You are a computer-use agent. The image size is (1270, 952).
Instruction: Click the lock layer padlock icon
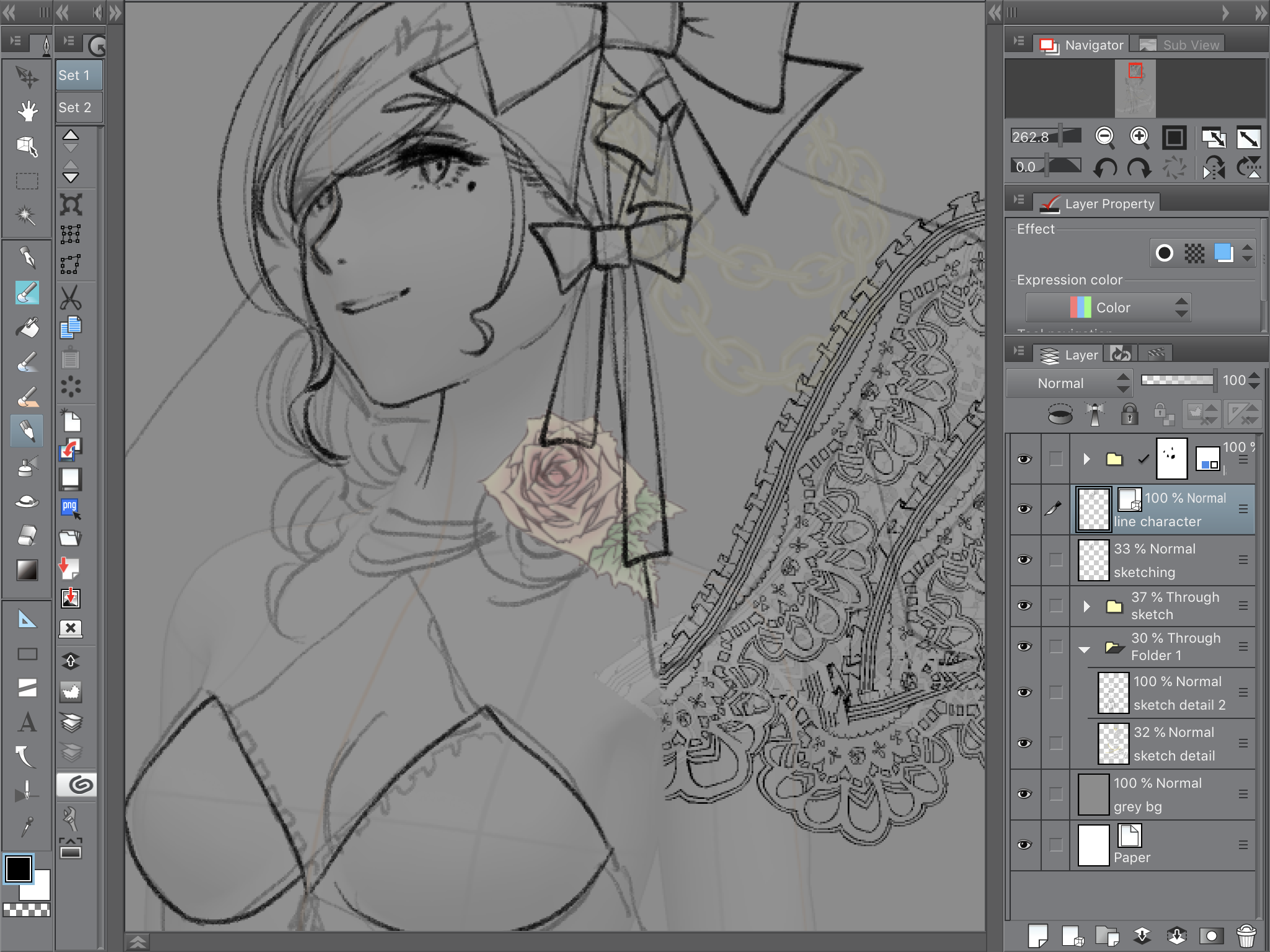[1129, 413]
